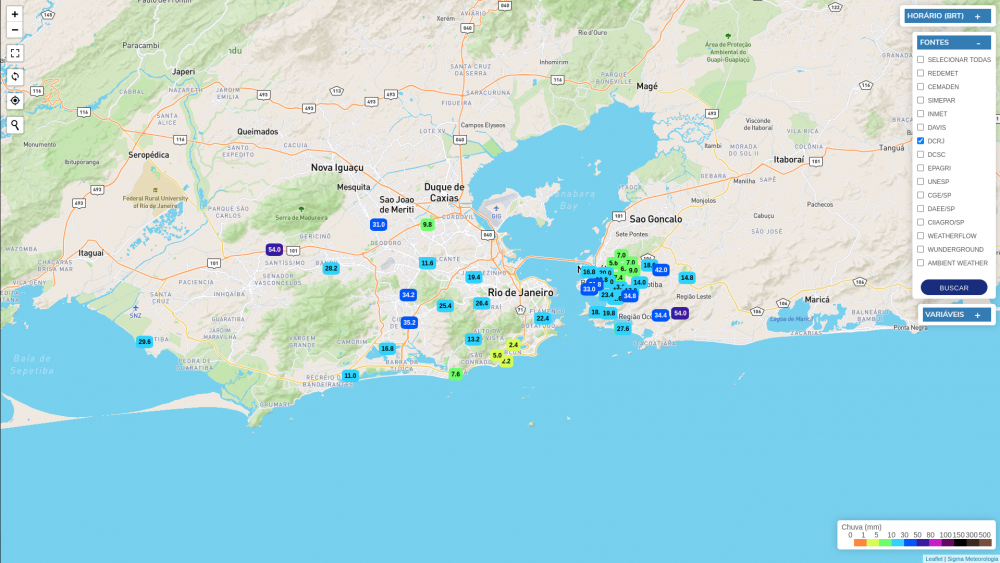Open the Leaflet attribution link
Viewport: 1000px width, 563px height.
(934, 559)
